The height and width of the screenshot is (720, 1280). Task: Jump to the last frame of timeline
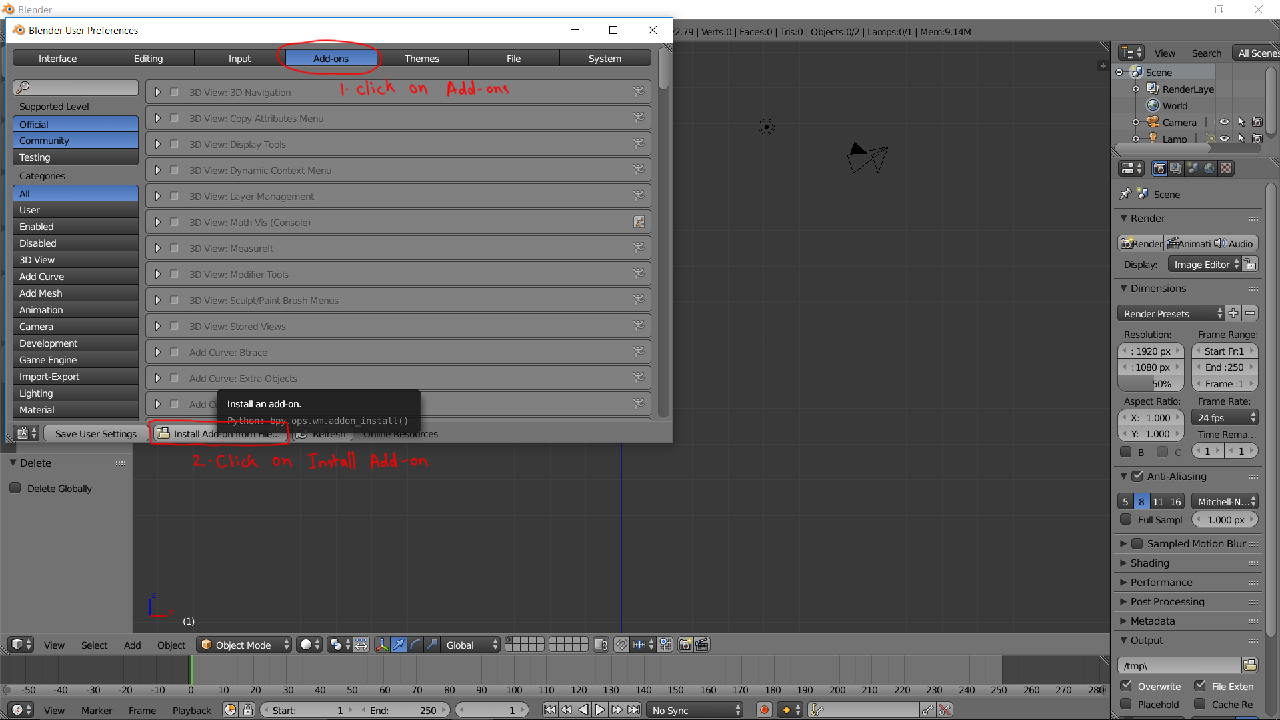click(x=634, y=710)
